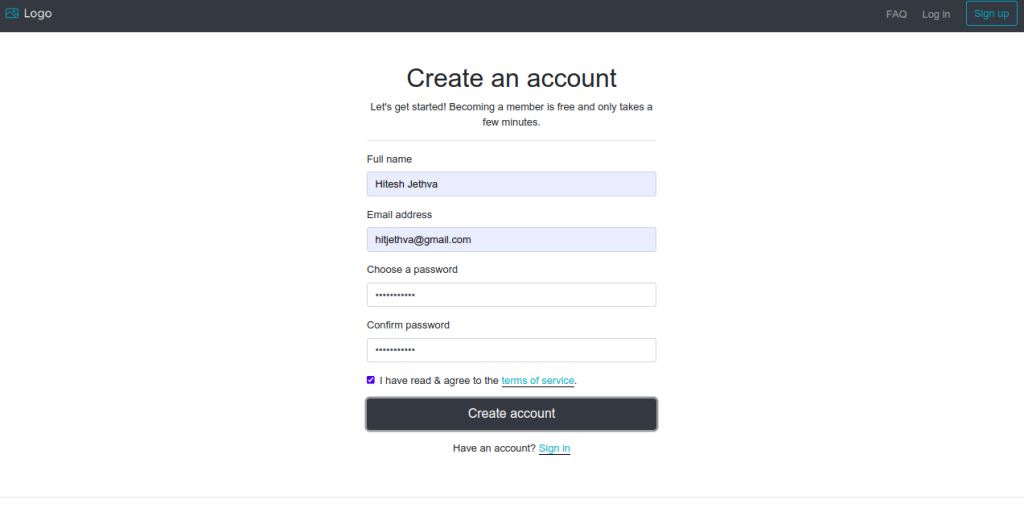
Task: Open the FAQ page
Action: coord(896,14)
